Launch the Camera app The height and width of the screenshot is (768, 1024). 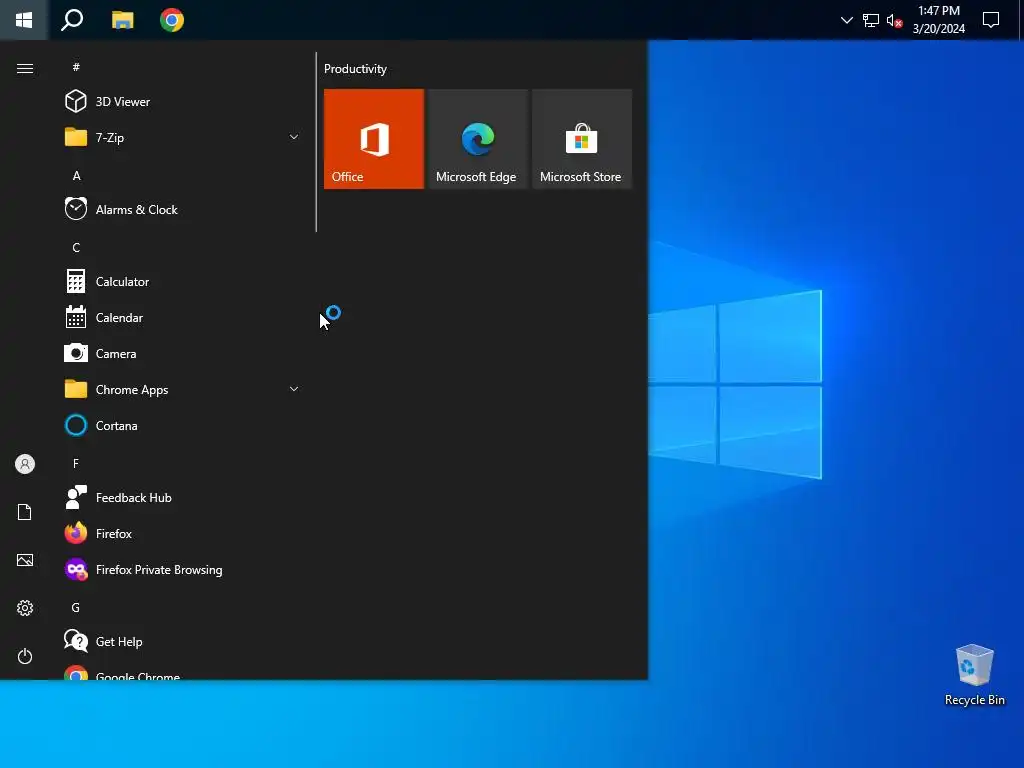tap(180, 353)
